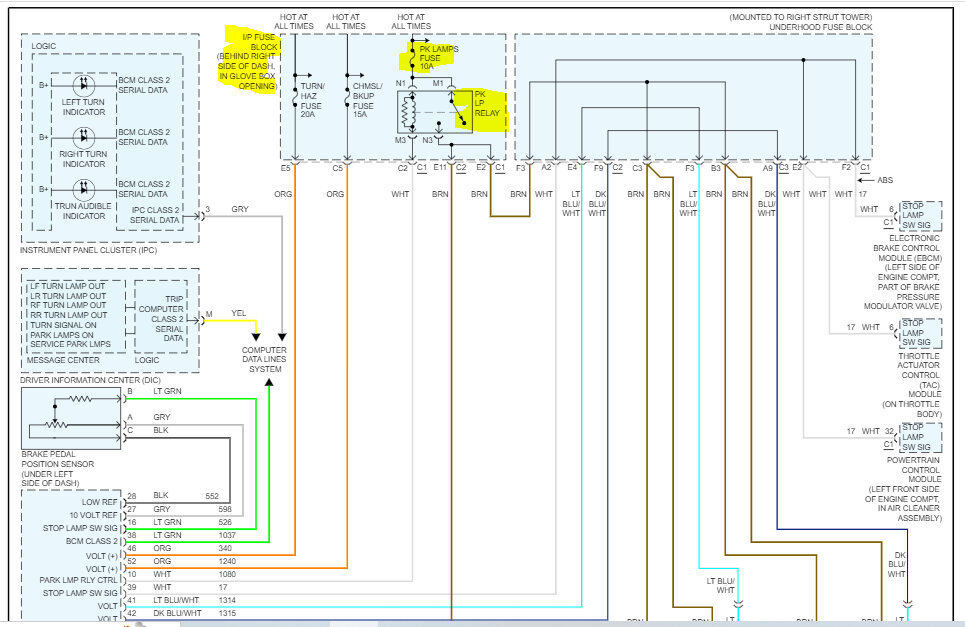
Task: Click connector terminal label E11
Action: click(x=440, y=167)
